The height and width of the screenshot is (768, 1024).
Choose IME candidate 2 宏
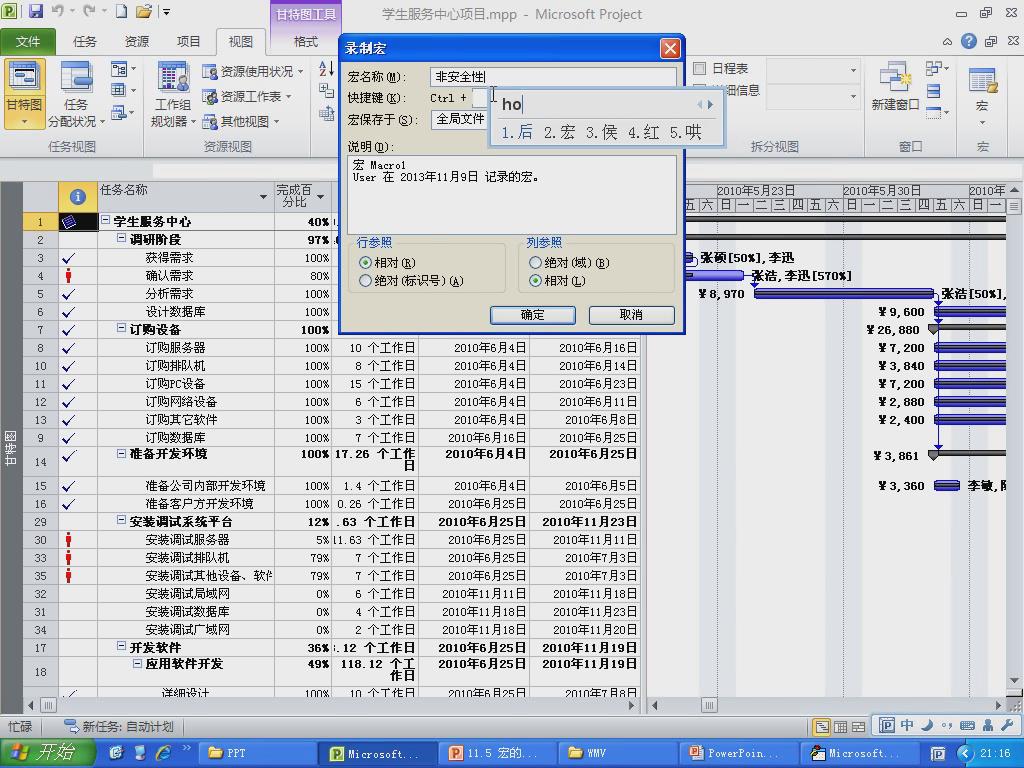(x=560, y=133)
